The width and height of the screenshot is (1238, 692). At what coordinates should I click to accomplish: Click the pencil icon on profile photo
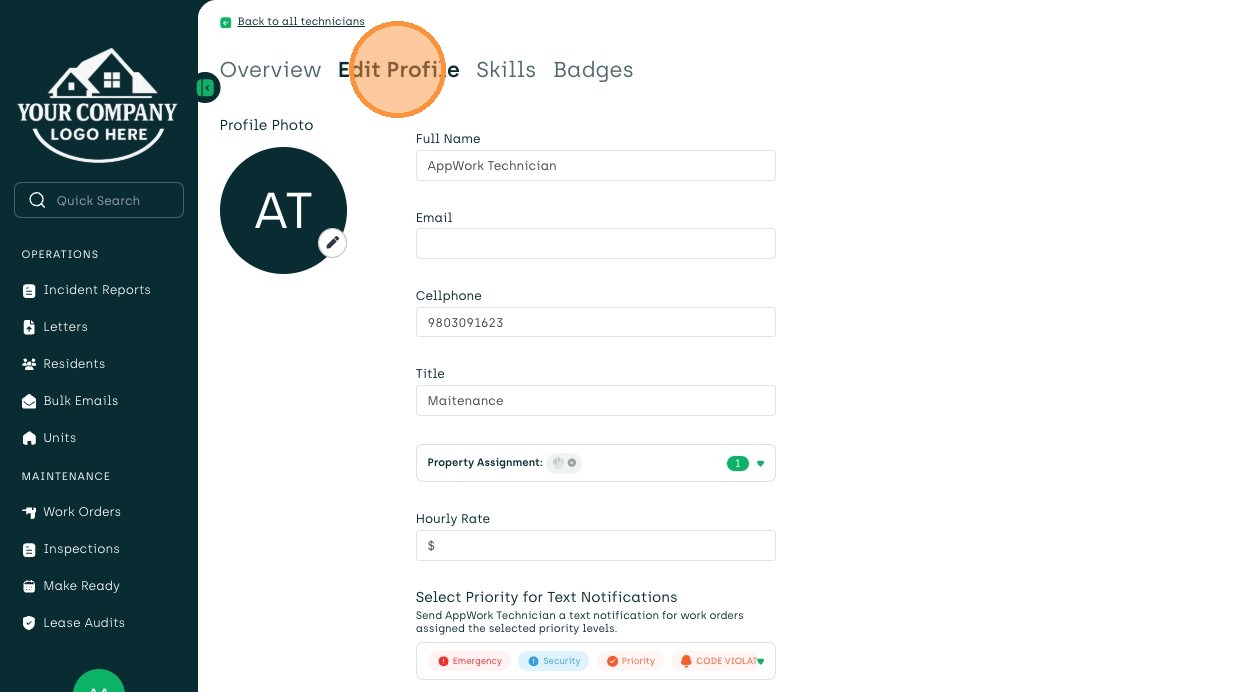point(332,242)
